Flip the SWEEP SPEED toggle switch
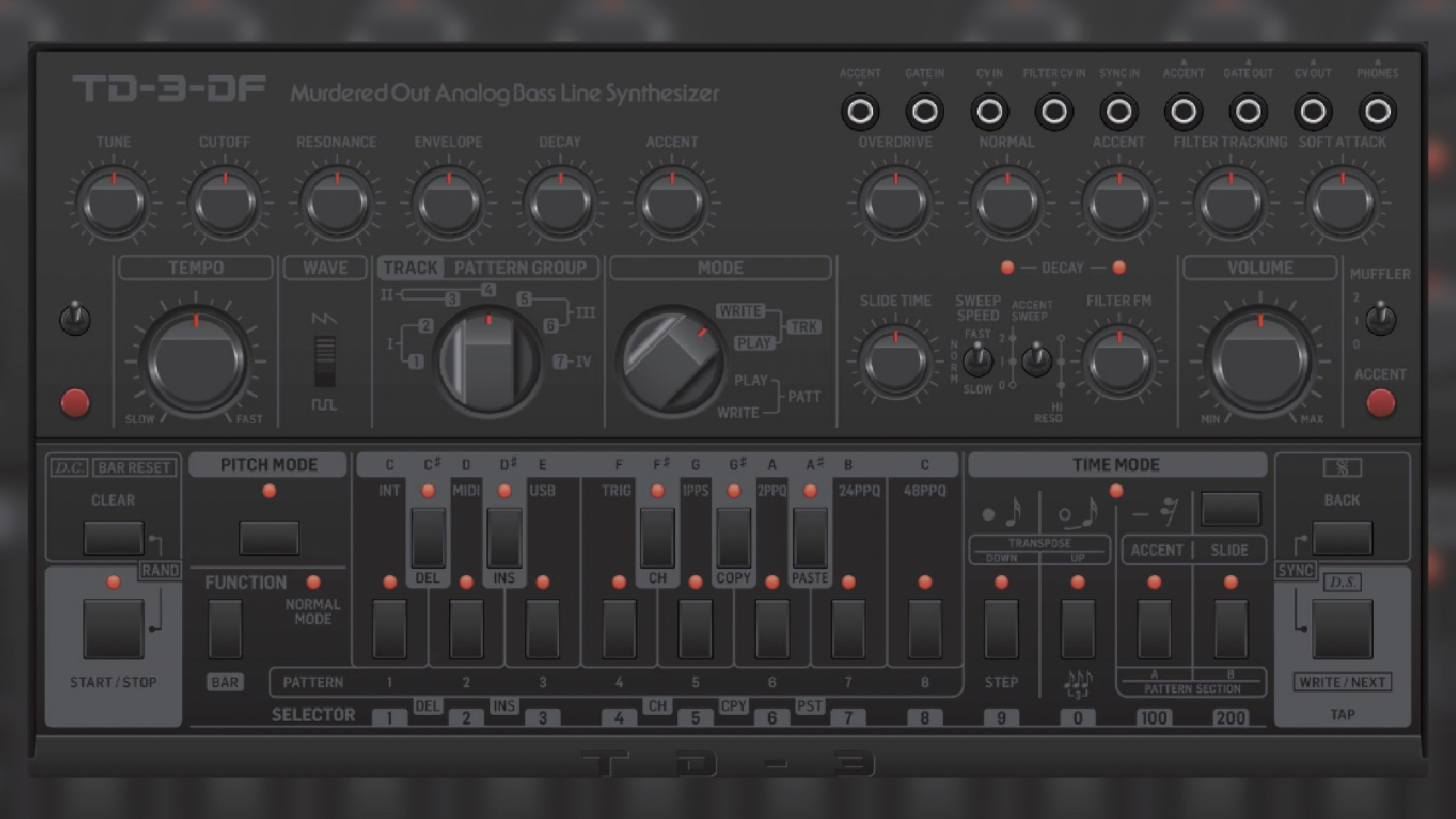Viewport: 1456px width, 819px height. 978,359
